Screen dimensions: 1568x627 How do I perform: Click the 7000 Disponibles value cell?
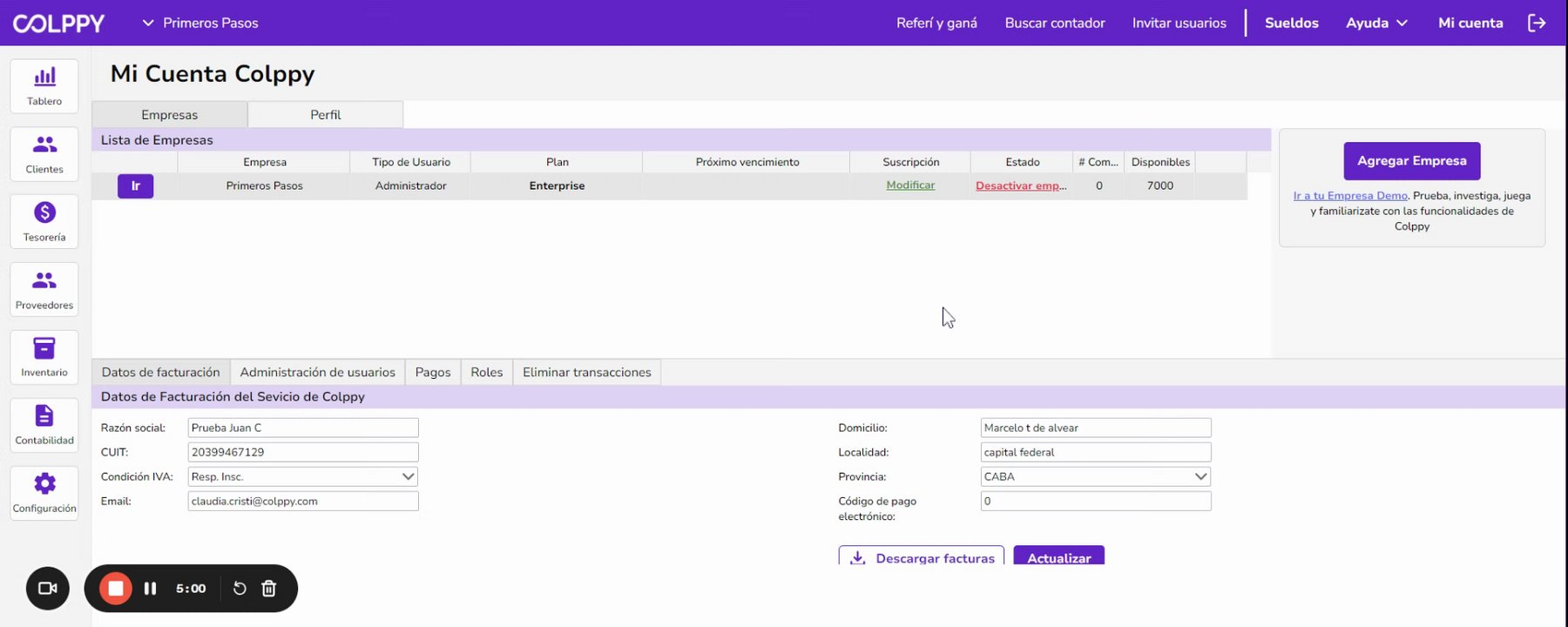1160,185
